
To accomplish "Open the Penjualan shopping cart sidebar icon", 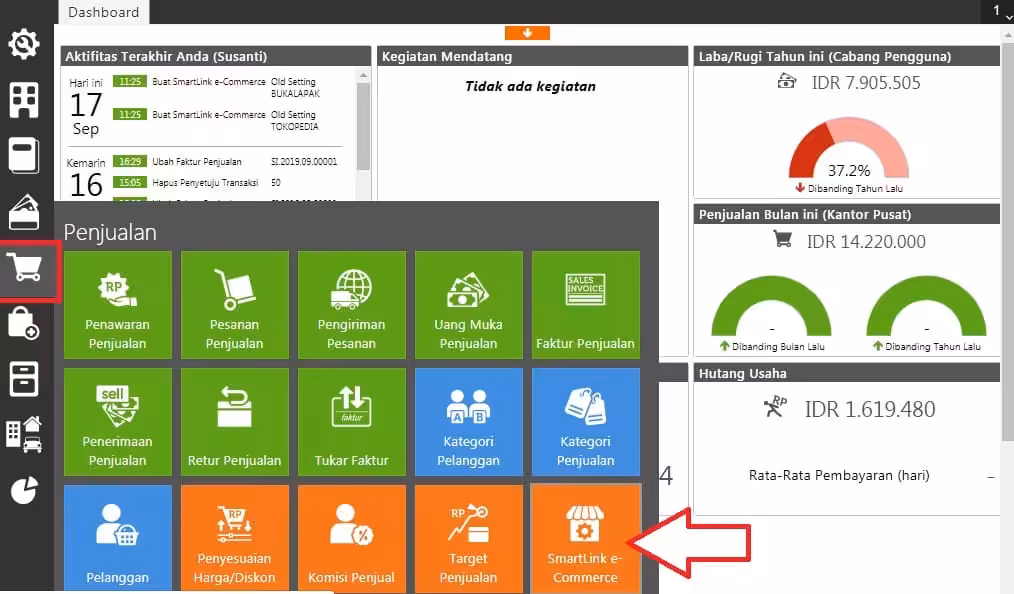I will (25, 268).
